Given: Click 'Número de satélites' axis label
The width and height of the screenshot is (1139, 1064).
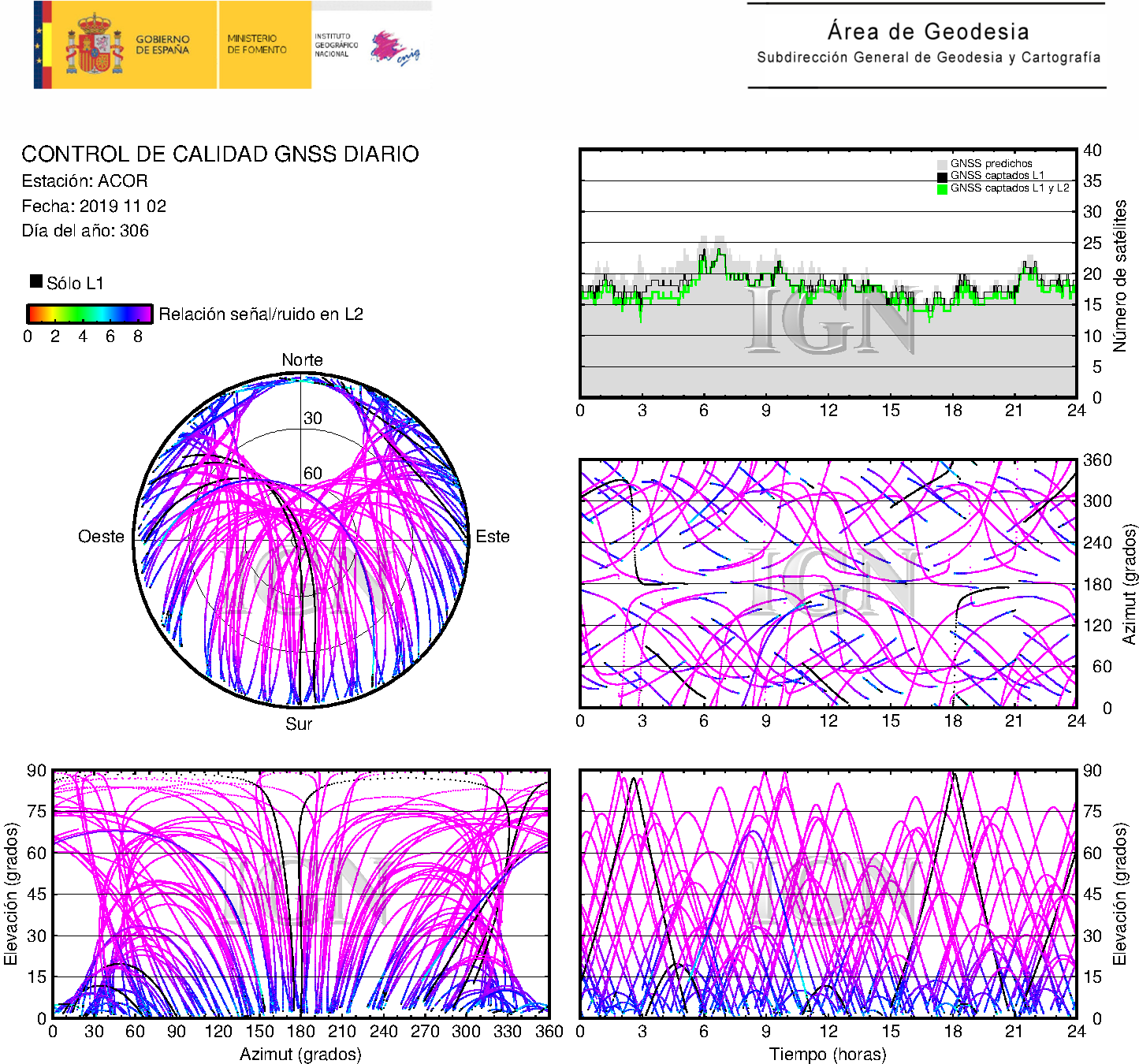Looking at the screenshot, I should 1120,276.
